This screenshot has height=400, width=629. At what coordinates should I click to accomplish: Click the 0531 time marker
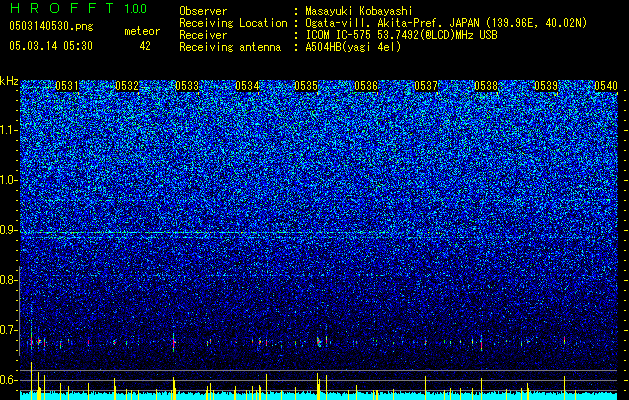[x=67, y=86]
